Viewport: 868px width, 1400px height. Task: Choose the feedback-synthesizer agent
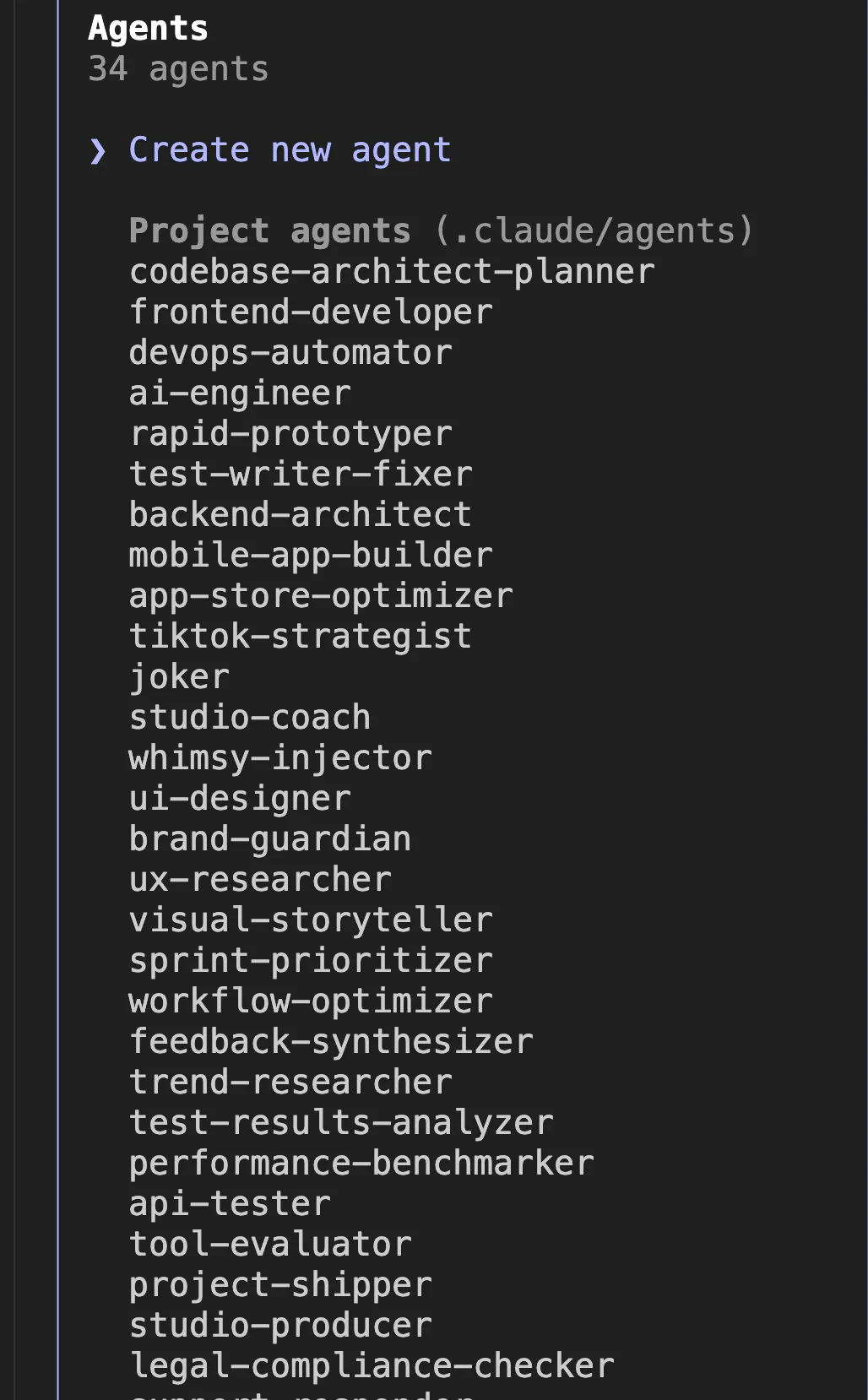click(330, 1042)
